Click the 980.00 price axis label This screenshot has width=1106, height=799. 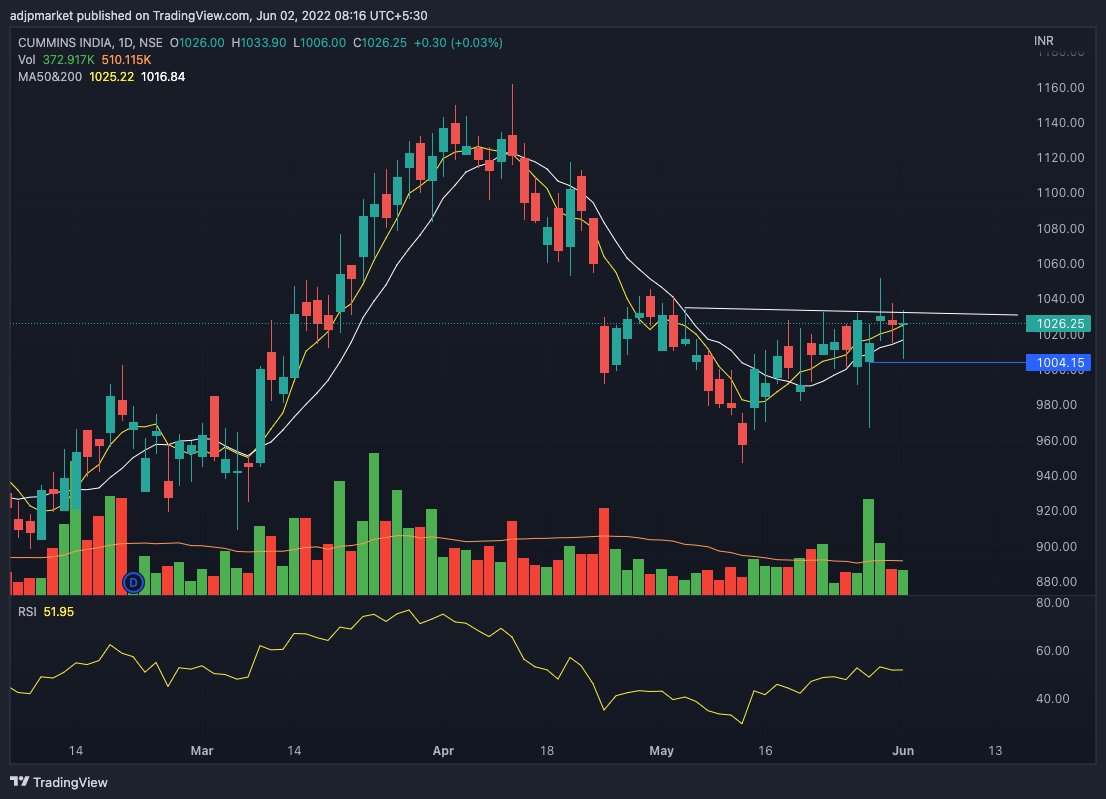coord(1056,405)
